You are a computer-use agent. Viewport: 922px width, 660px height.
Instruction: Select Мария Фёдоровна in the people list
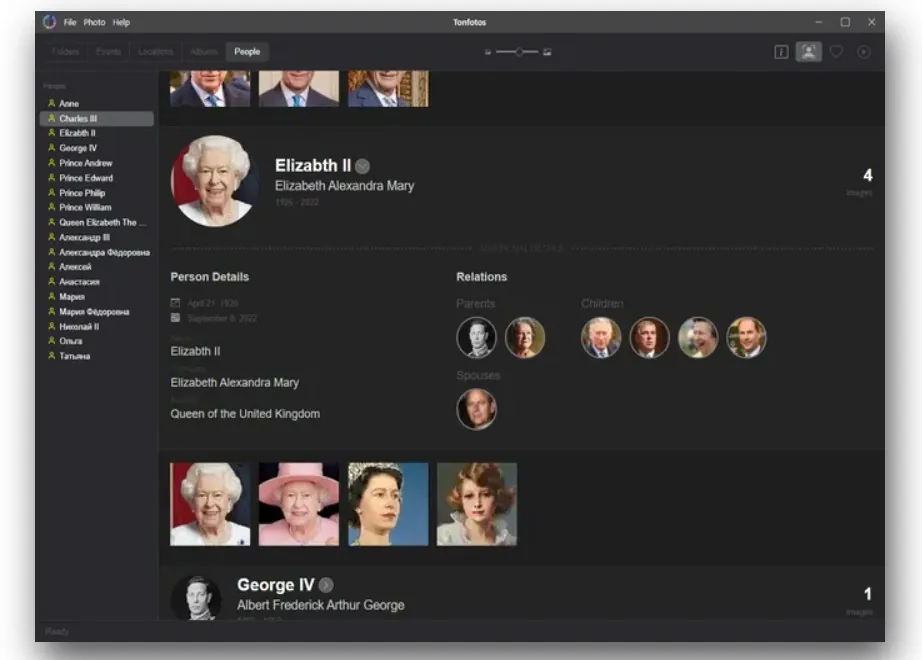pos(97,312)
